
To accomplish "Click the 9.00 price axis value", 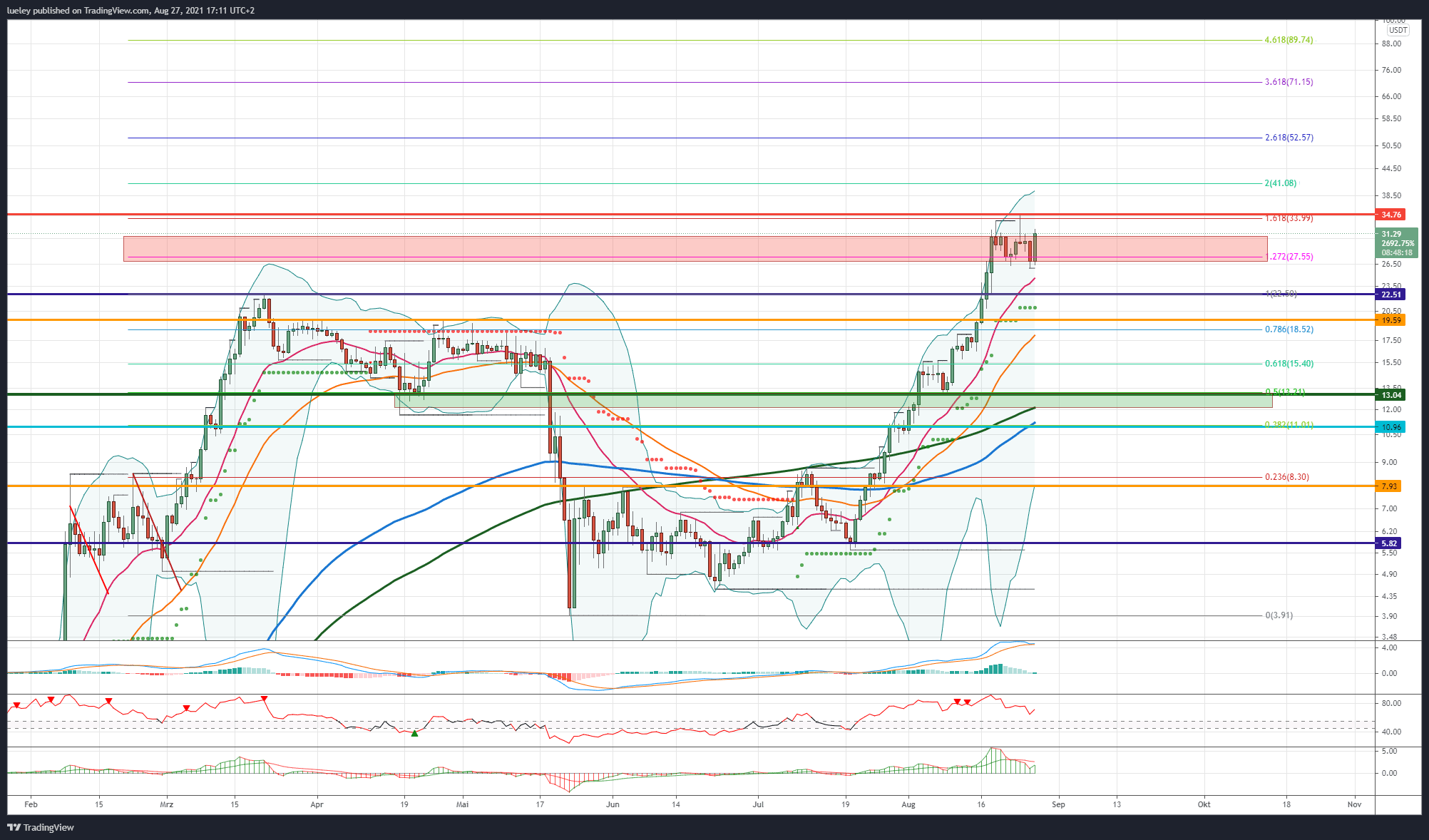I will click(1389, 462).
